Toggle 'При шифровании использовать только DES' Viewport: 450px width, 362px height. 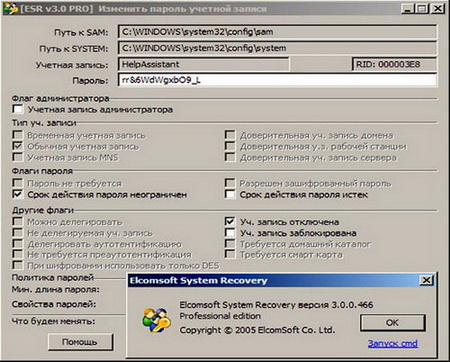click(x=18, y=265)
